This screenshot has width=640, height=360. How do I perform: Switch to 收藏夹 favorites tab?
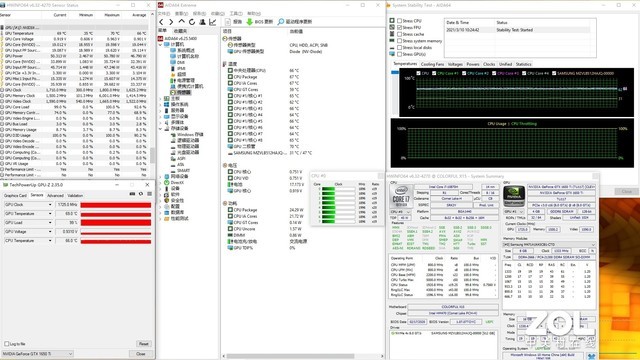point(180,31)
